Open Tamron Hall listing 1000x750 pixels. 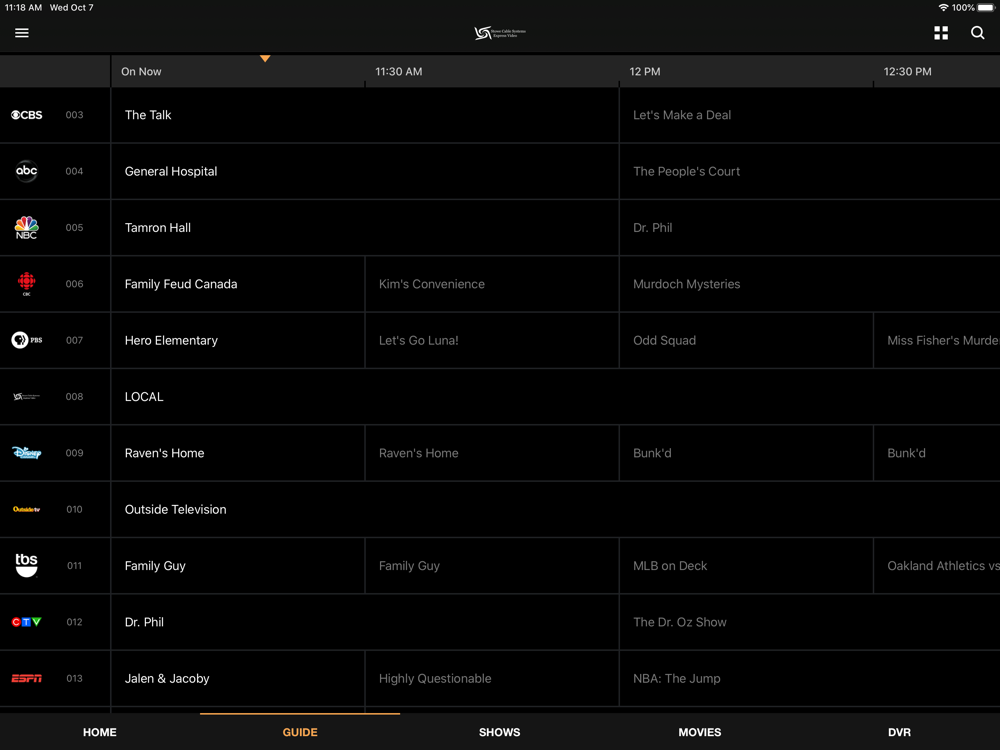coord(365,228)
